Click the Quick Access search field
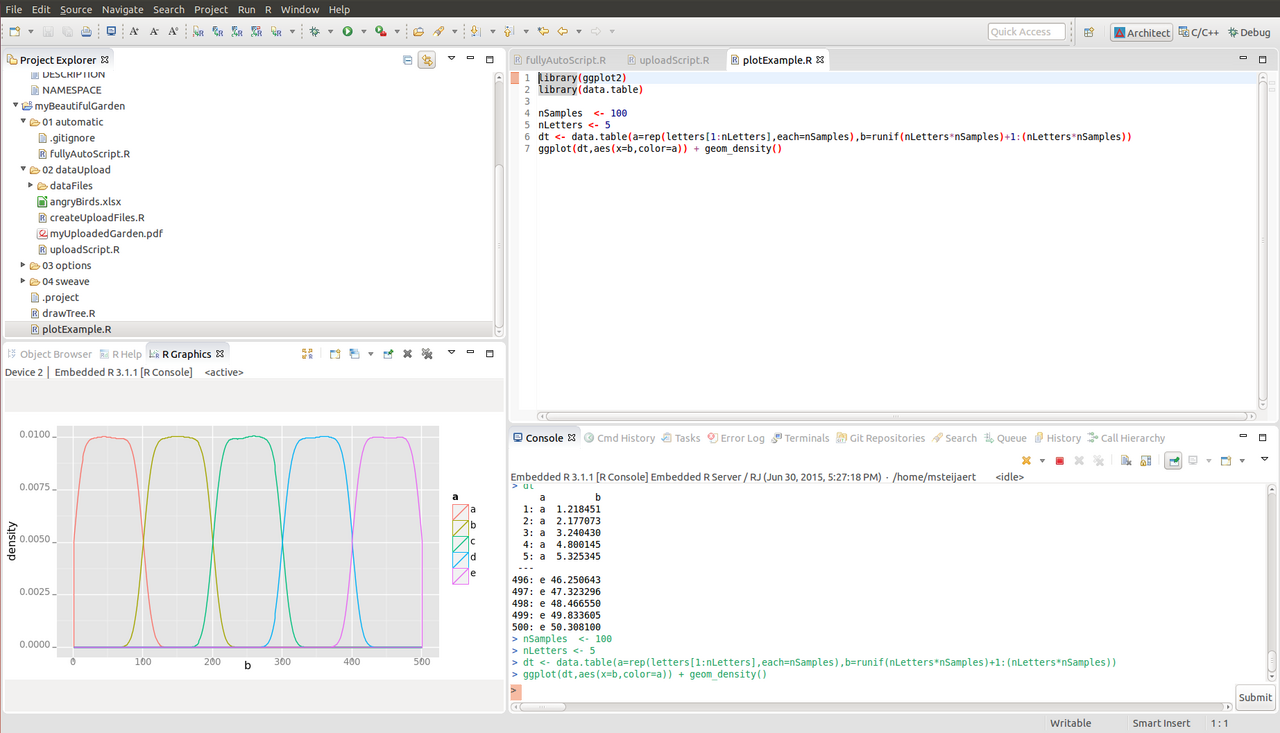Viewport: 1280px width, 733px height. pos(1026,32)
